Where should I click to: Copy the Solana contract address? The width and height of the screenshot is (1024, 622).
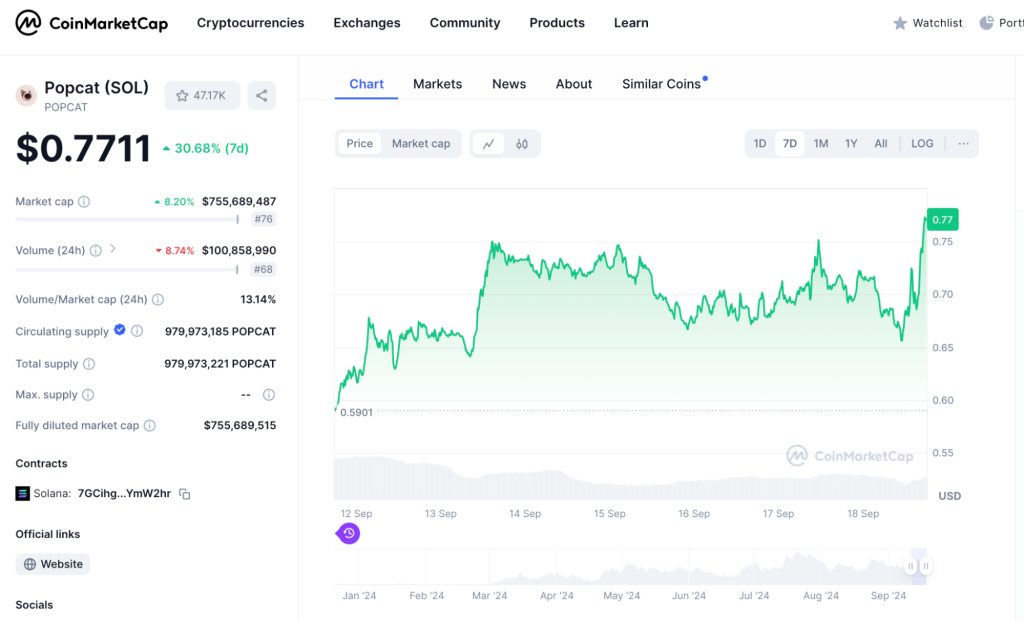coord(185,494)
